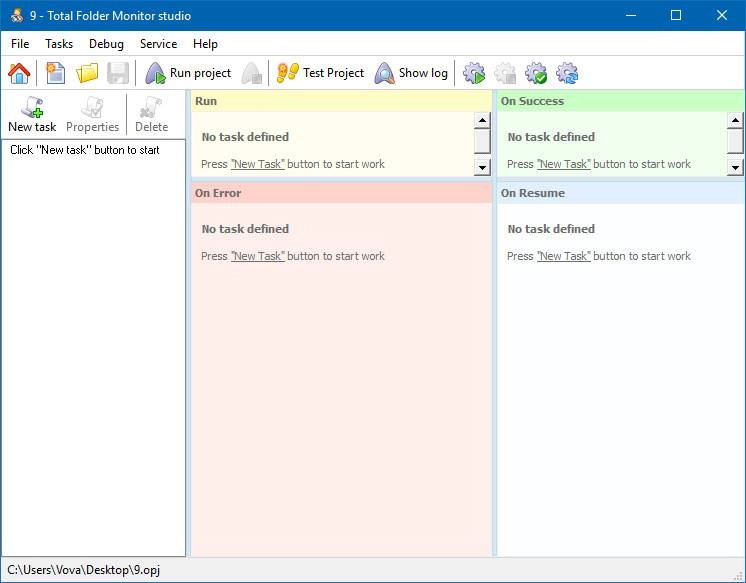Click the Run panel scrollbar up arrow
This screenshot has width=746, height=583.
[482, 120]
